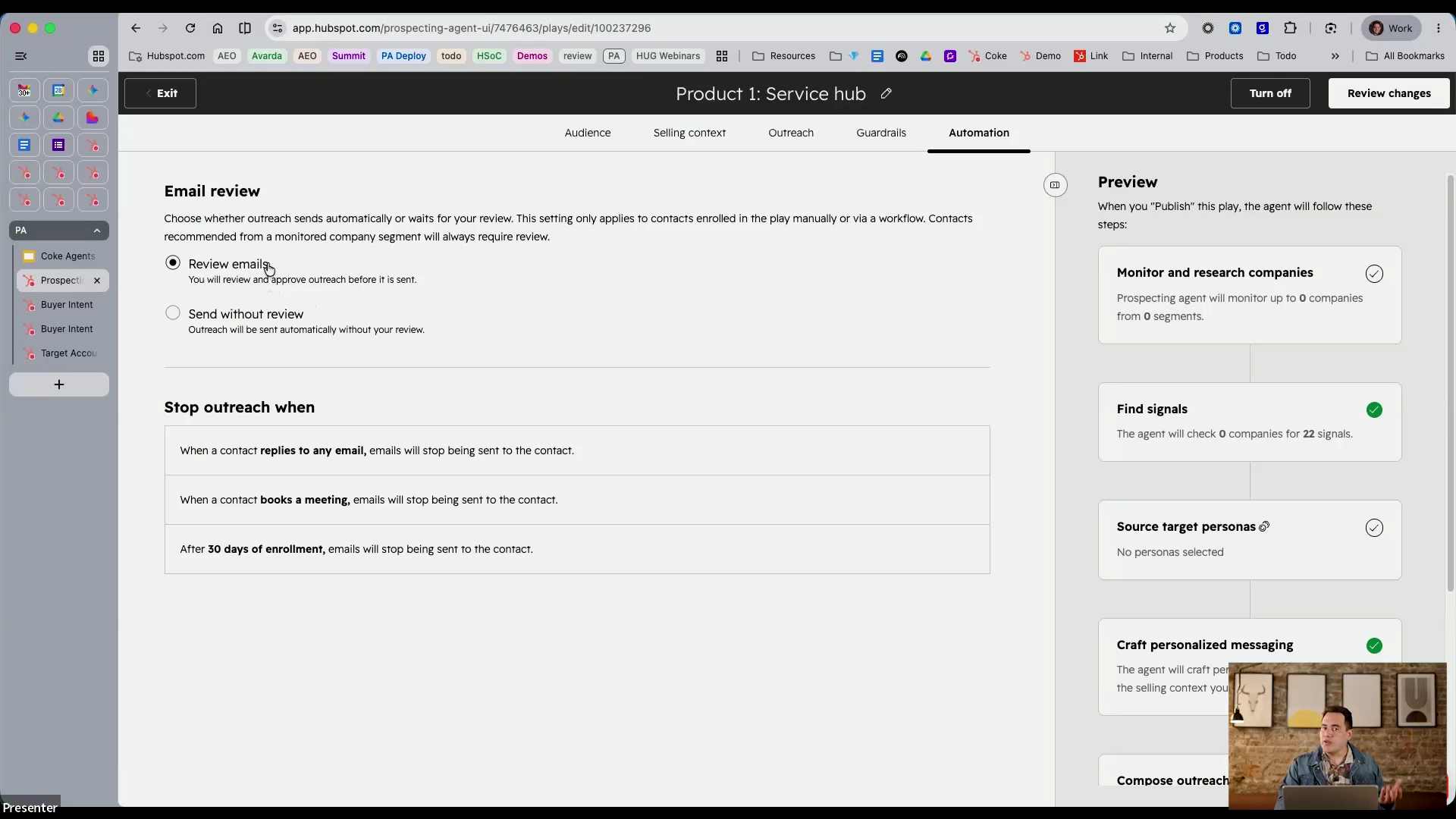Open the Avarda bookmark
Image resolution: width=1456 pixels, height=819 pixels.
pos(267,56)
